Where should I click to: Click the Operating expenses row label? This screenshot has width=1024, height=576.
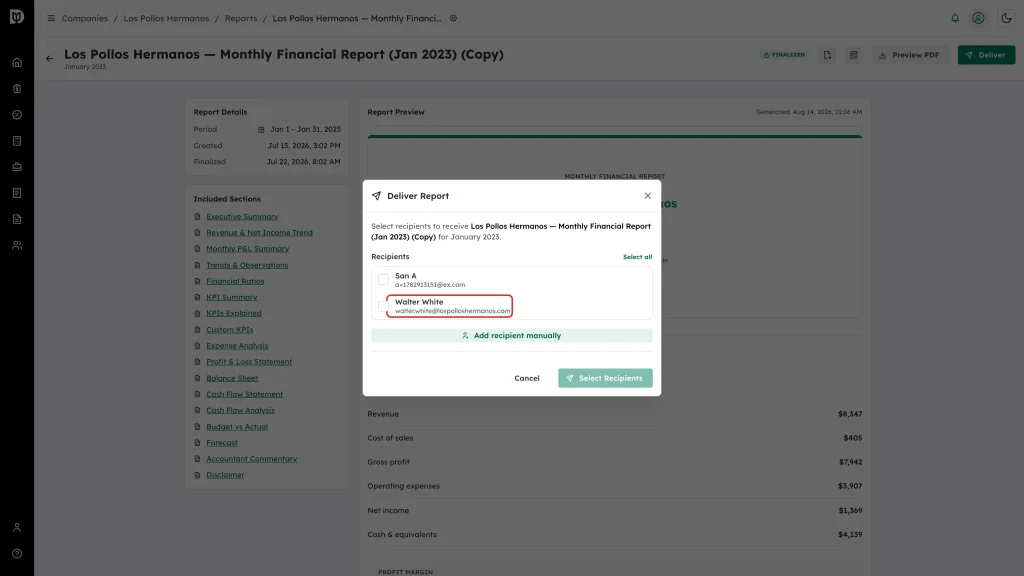(404, 486)
